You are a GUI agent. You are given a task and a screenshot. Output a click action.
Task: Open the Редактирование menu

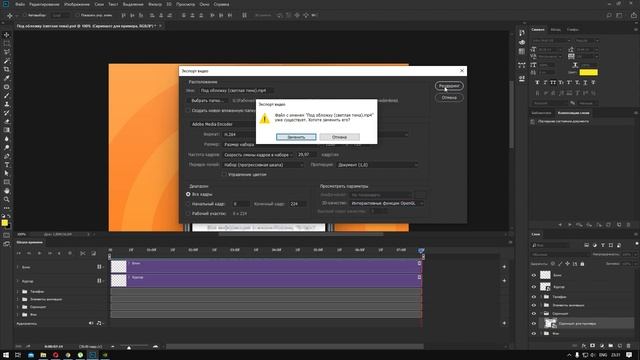[44, 4]
